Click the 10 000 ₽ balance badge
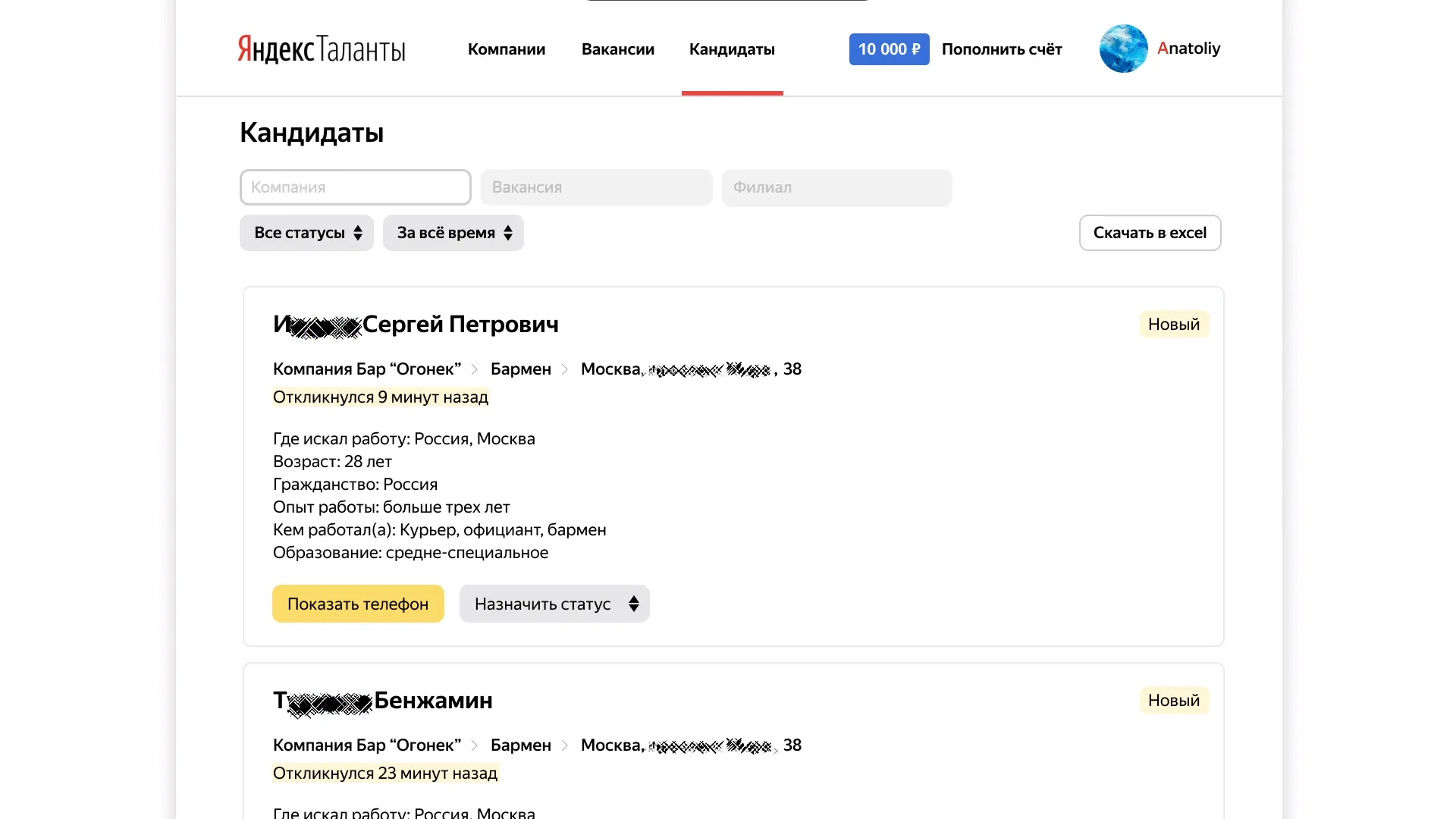1456x819 pixels. coord(889,49)
